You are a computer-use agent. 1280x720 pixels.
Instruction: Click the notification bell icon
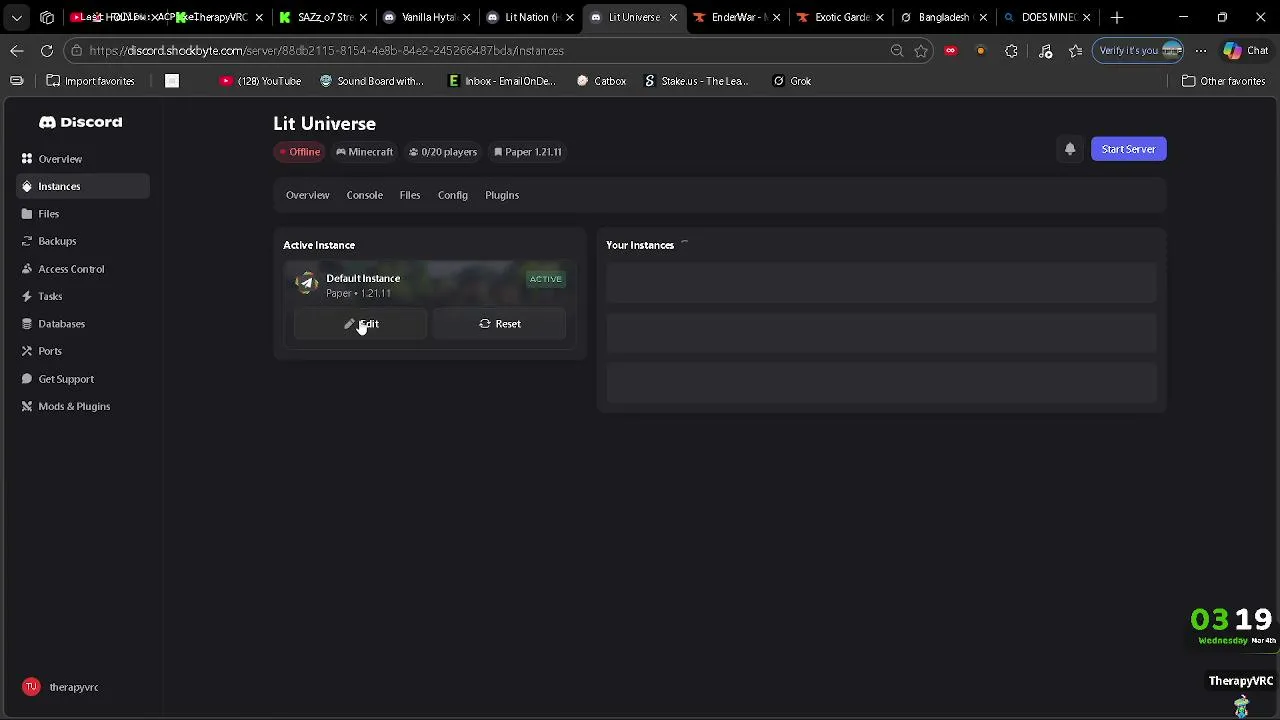pos(1070,149)
